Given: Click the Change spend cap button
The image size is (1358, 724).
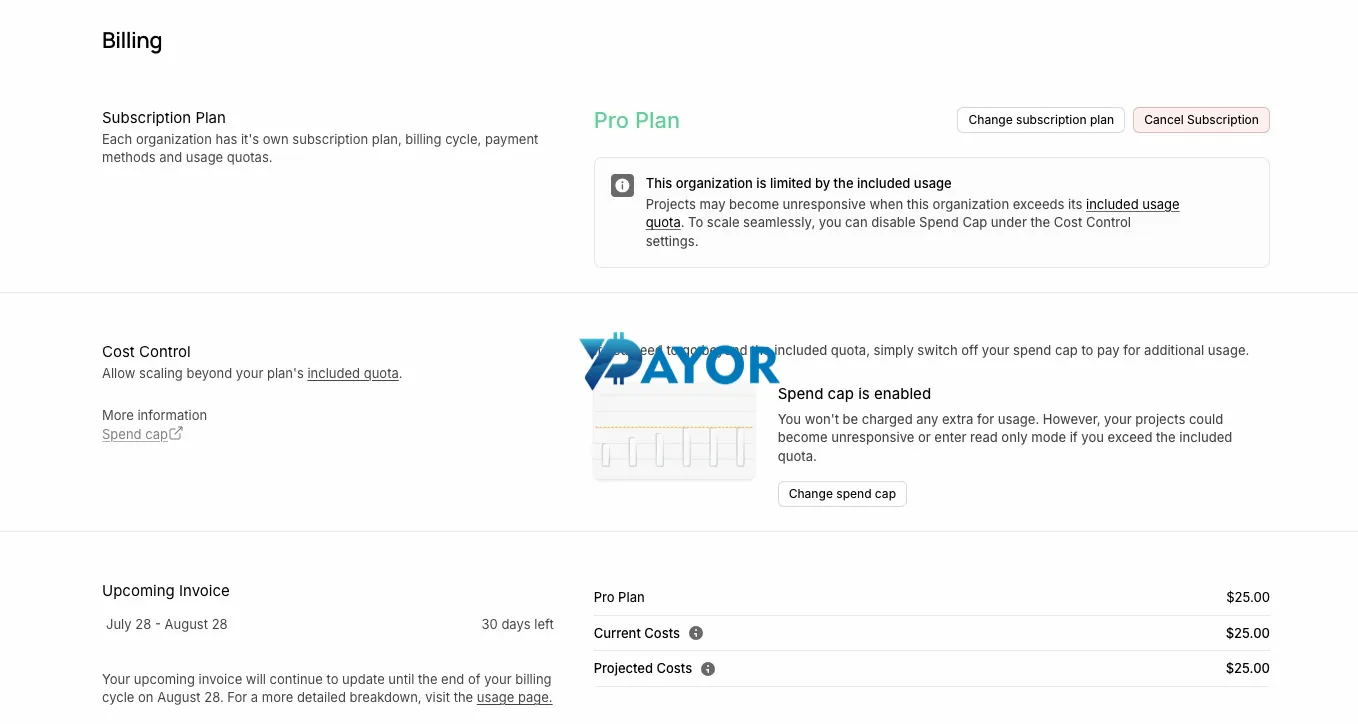Looking at the screenshot, I should [x=842, y=494].
